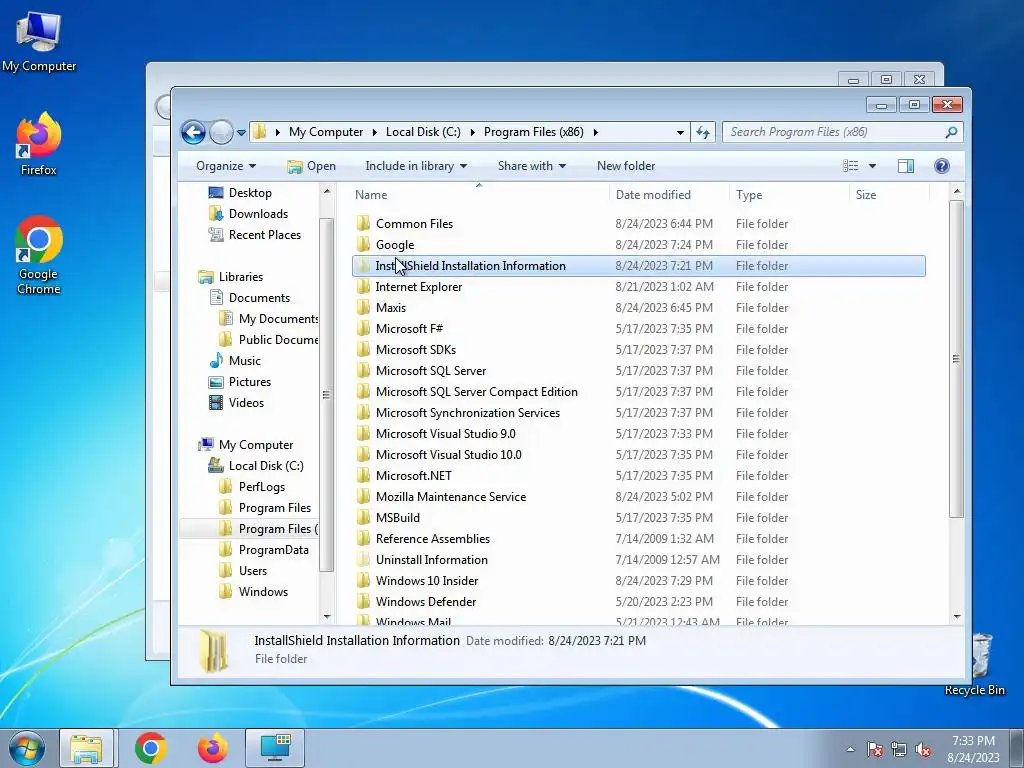Image resolution: width=1024 pixels, height=768 pixels.
Task: Sort by the Date modified column
Action: [x=653, y=195]
